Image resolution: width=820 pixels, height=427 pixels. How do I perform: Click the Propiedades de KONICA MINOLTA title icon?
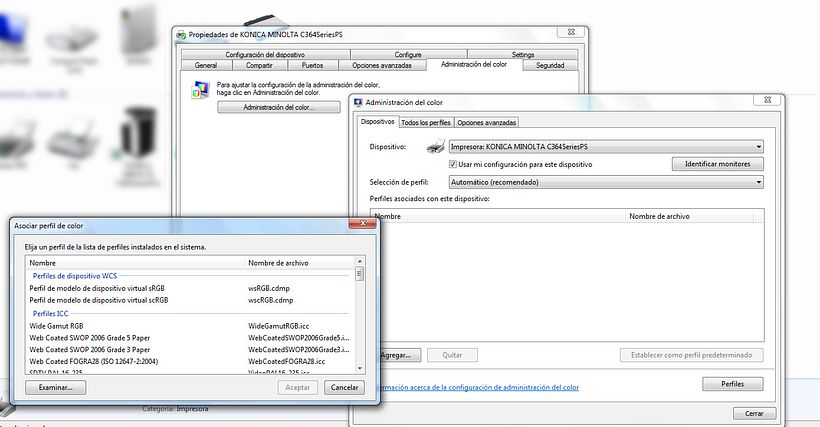pyautogui.click(x=181, y=35)
